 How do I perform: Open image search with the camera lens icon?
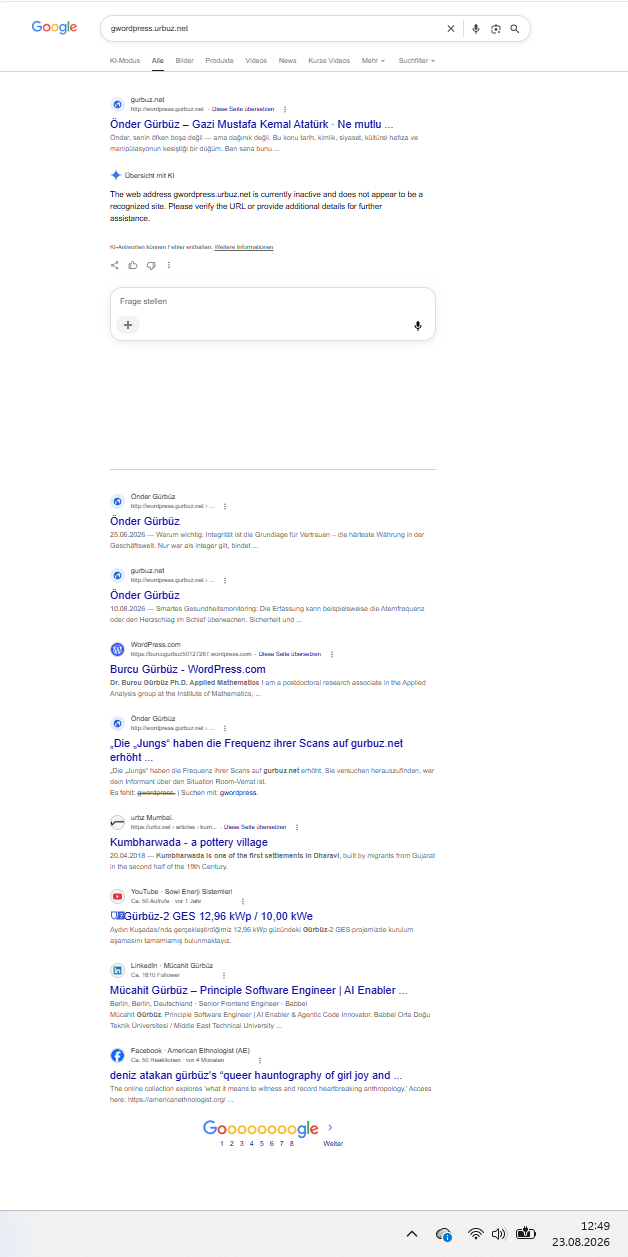(x=495, y=29)
